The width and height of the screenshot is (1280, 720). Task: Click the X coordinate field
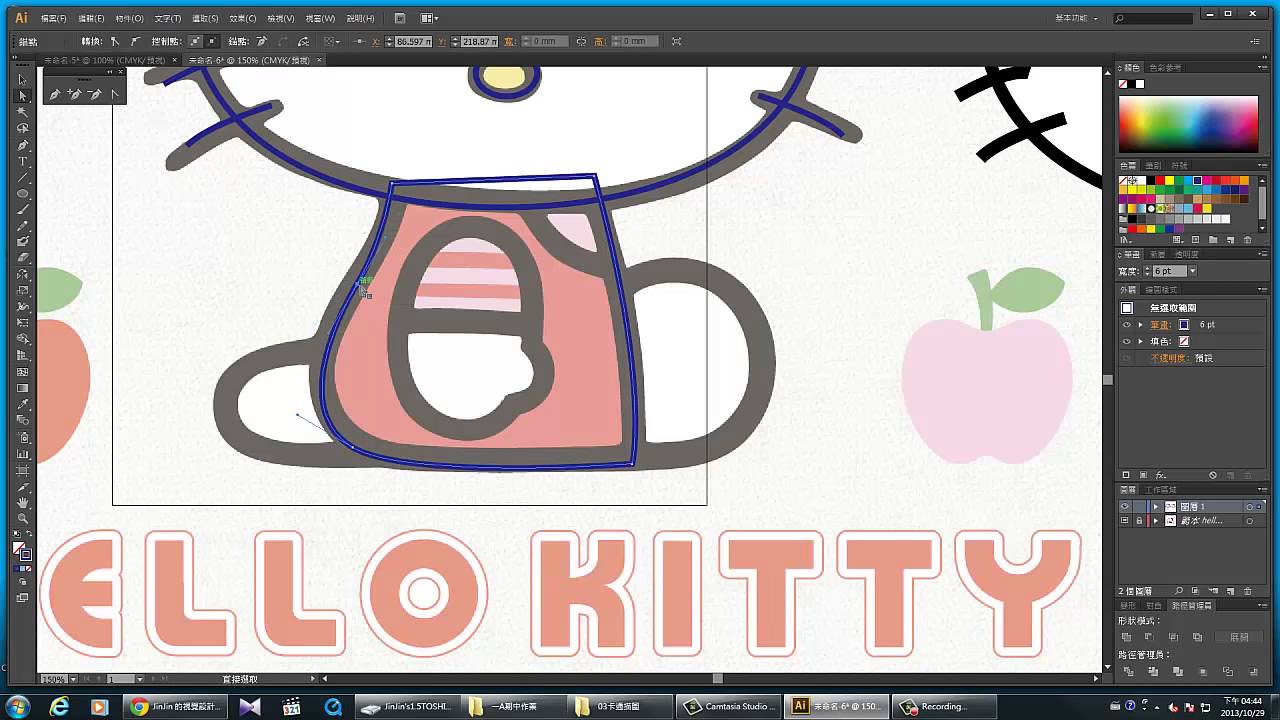[x=413, y=41]
